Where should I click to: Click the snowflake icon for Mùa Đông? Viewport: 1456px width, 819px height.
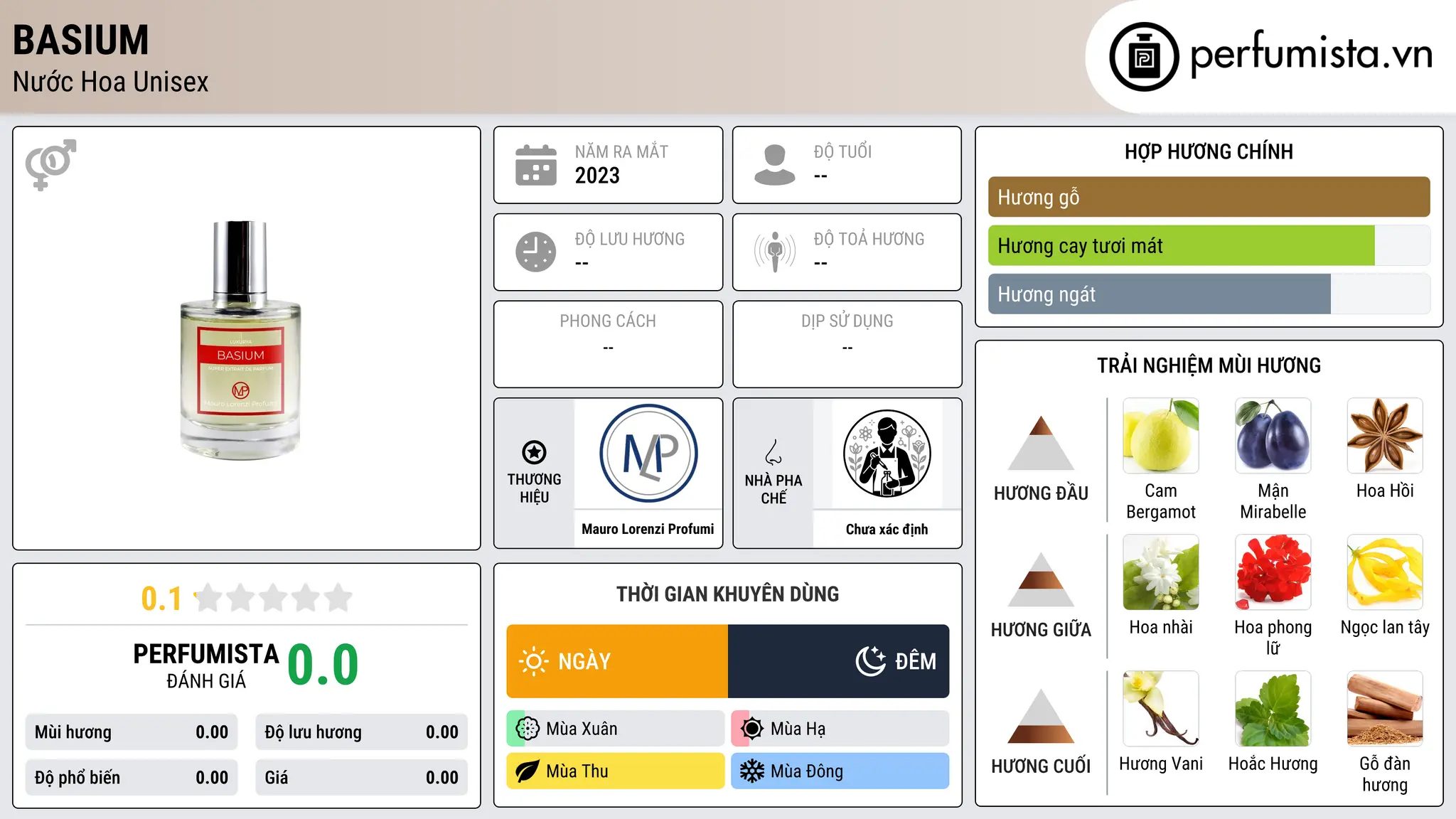coord(751,771)
